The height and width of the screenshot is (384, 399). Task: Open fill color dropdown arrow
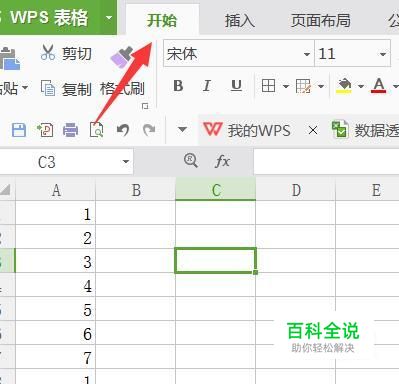click(361, 86)
